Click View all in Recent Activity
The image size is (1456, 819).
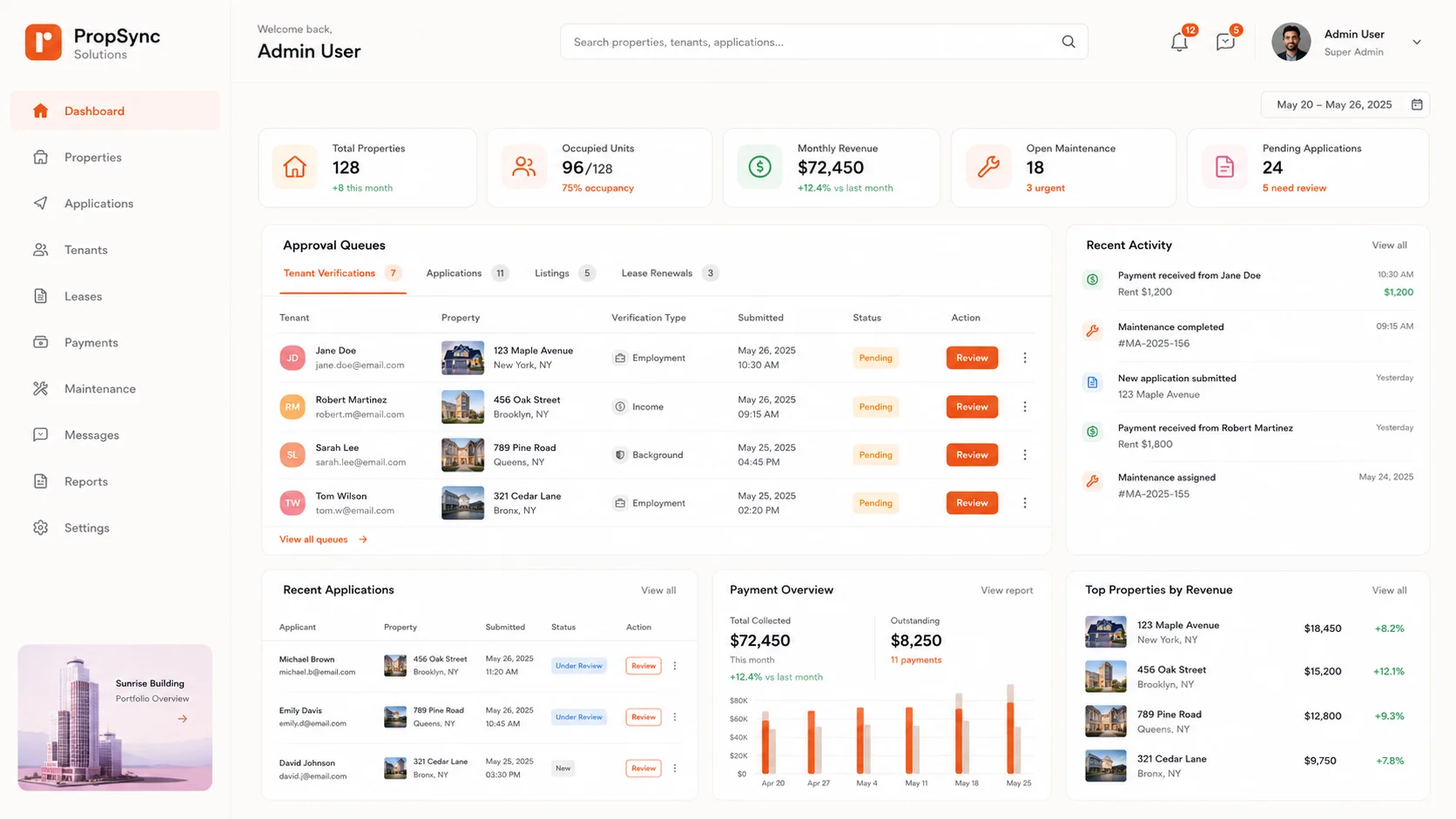click(x=1389, y=245)
